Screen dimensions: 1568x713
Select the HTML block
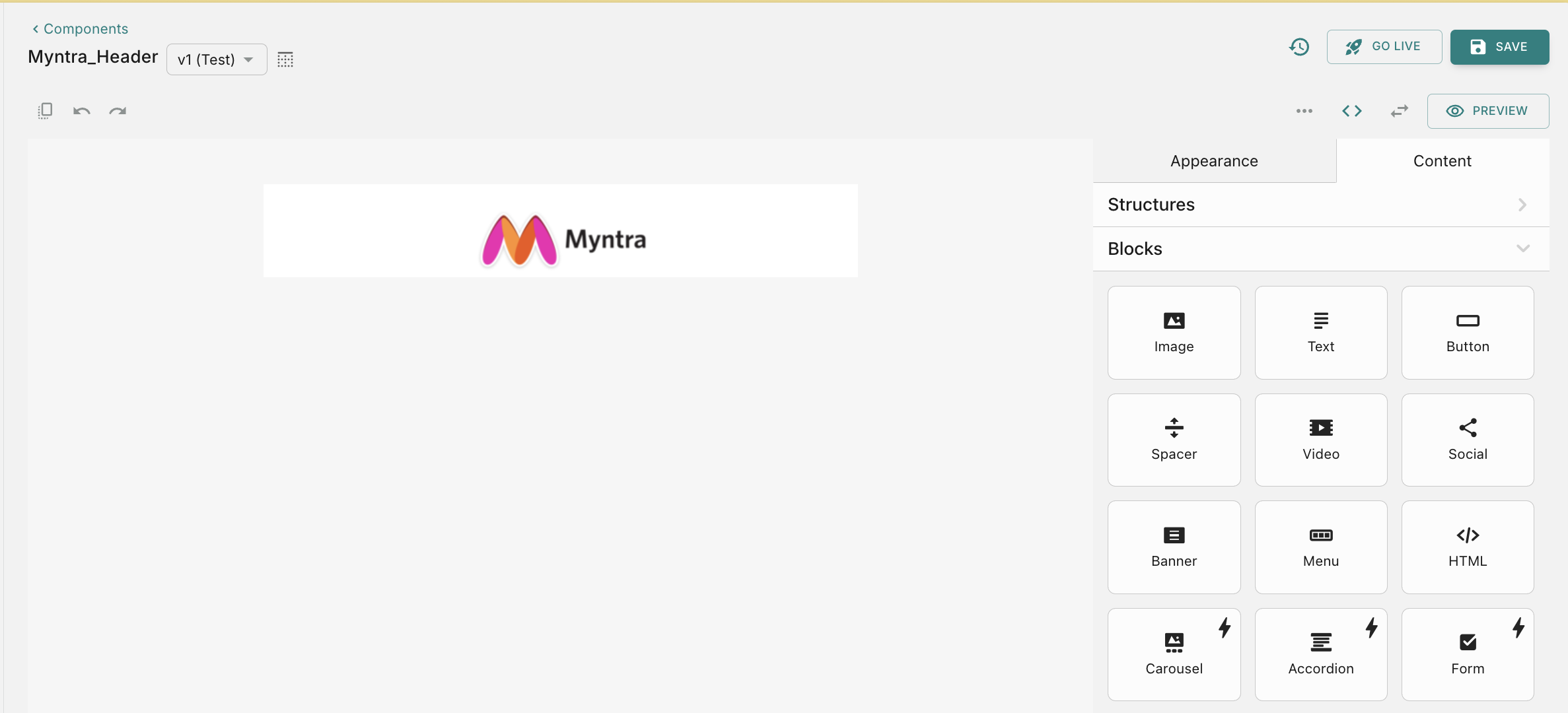[x=1467, y=547]
